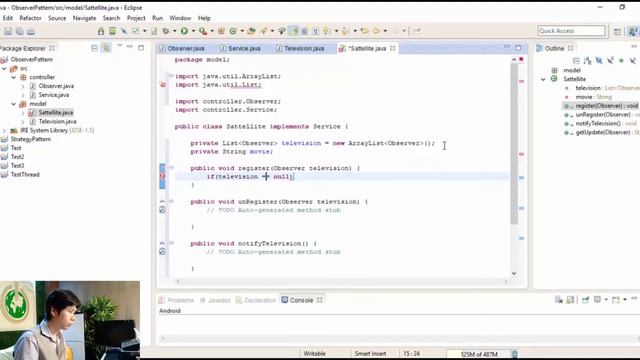Image resolution: width=640 pixels, height=360 pixels.
Task: Open the Help menu
Action: (x=204, y=18)
